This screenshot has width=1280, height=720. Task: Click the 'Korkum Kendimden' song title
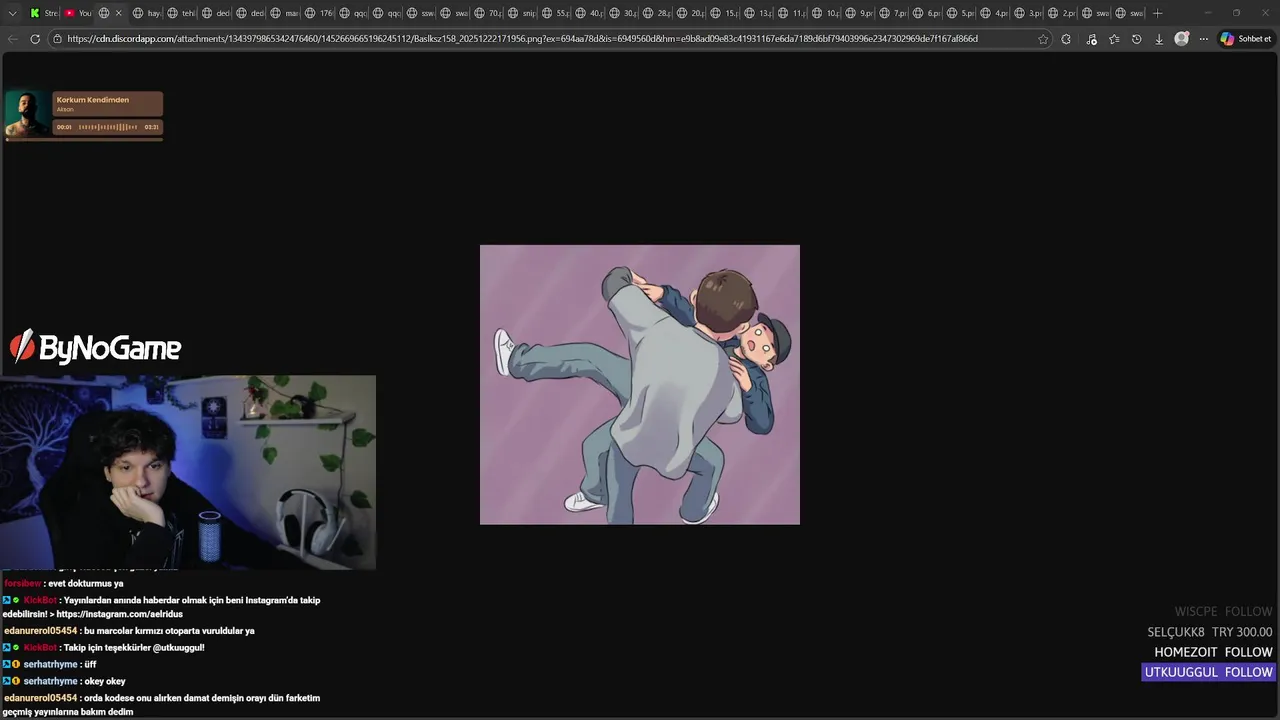tap(92, 100)
